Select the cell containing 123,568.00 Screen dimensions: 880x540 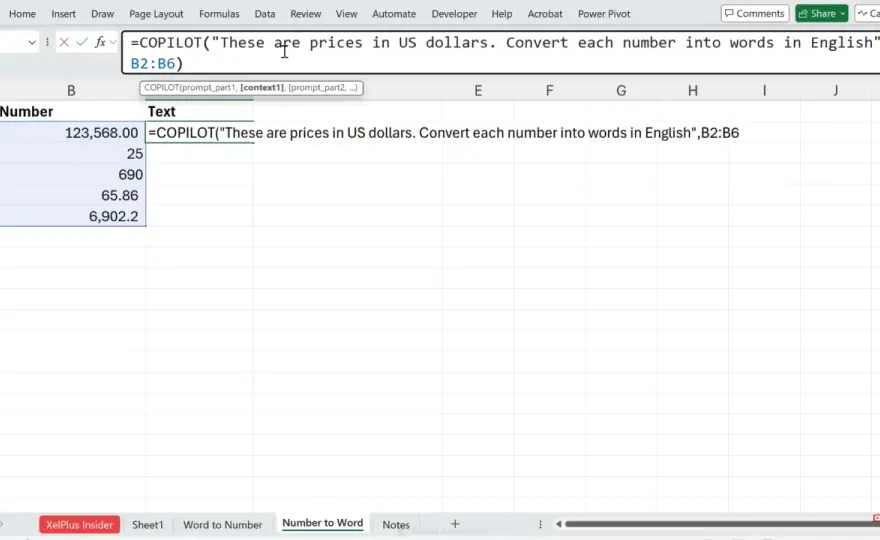pyautogui.click(x=72, y=132)
